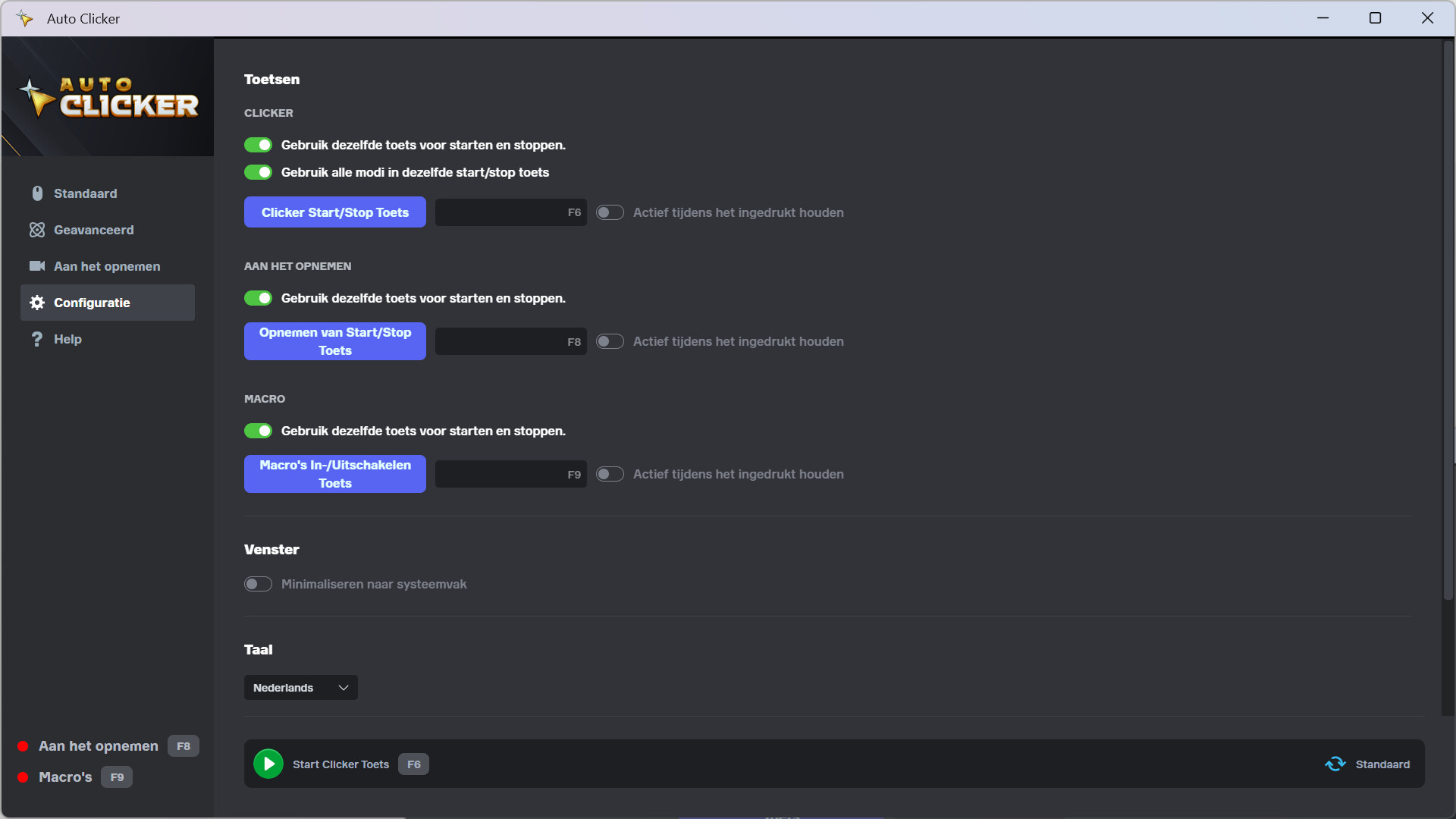Toggle 'Actief tijdens het ingedrukt houden' for F6

(x=610, y=212)
